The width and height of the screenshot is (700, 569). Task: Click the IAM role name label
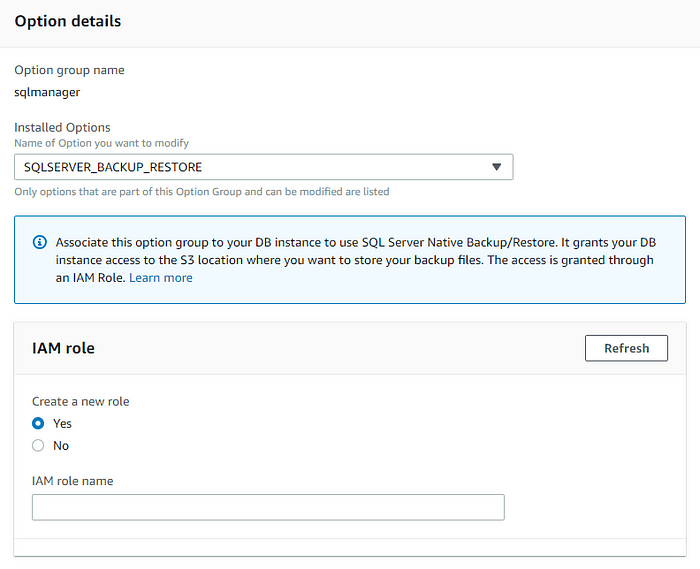pos(73,481)
